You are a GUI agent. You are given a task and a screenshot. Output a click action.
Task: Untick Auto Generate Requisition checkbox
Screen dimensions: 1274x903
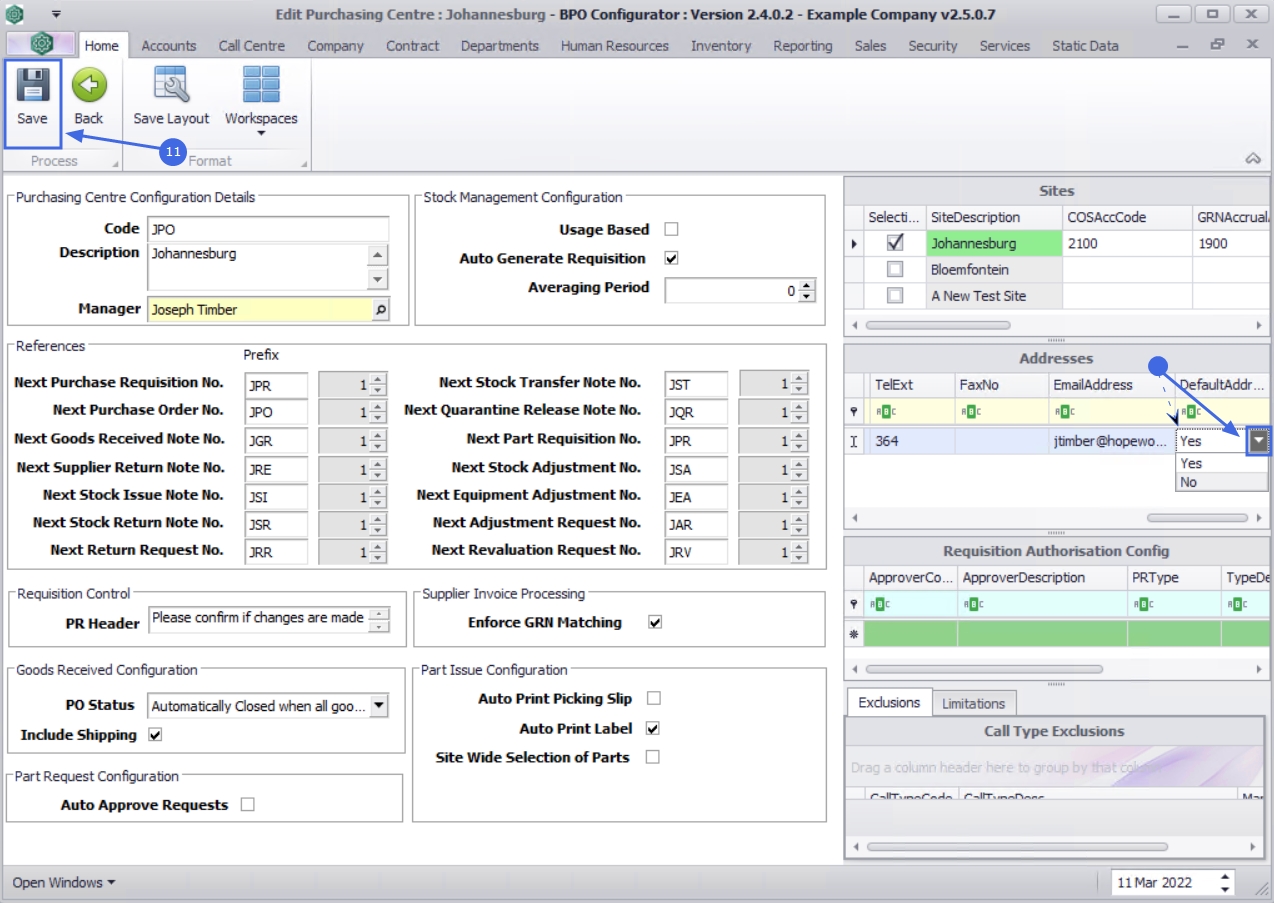click(672, 258)
